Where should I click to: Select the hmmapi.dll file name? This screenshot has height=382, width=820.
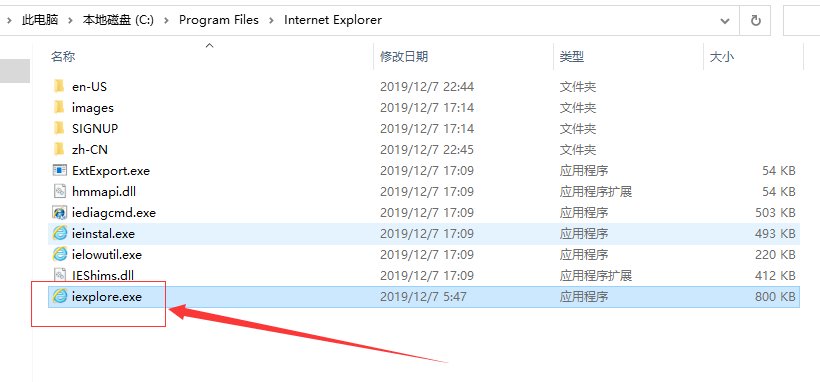tap(104, 192)
